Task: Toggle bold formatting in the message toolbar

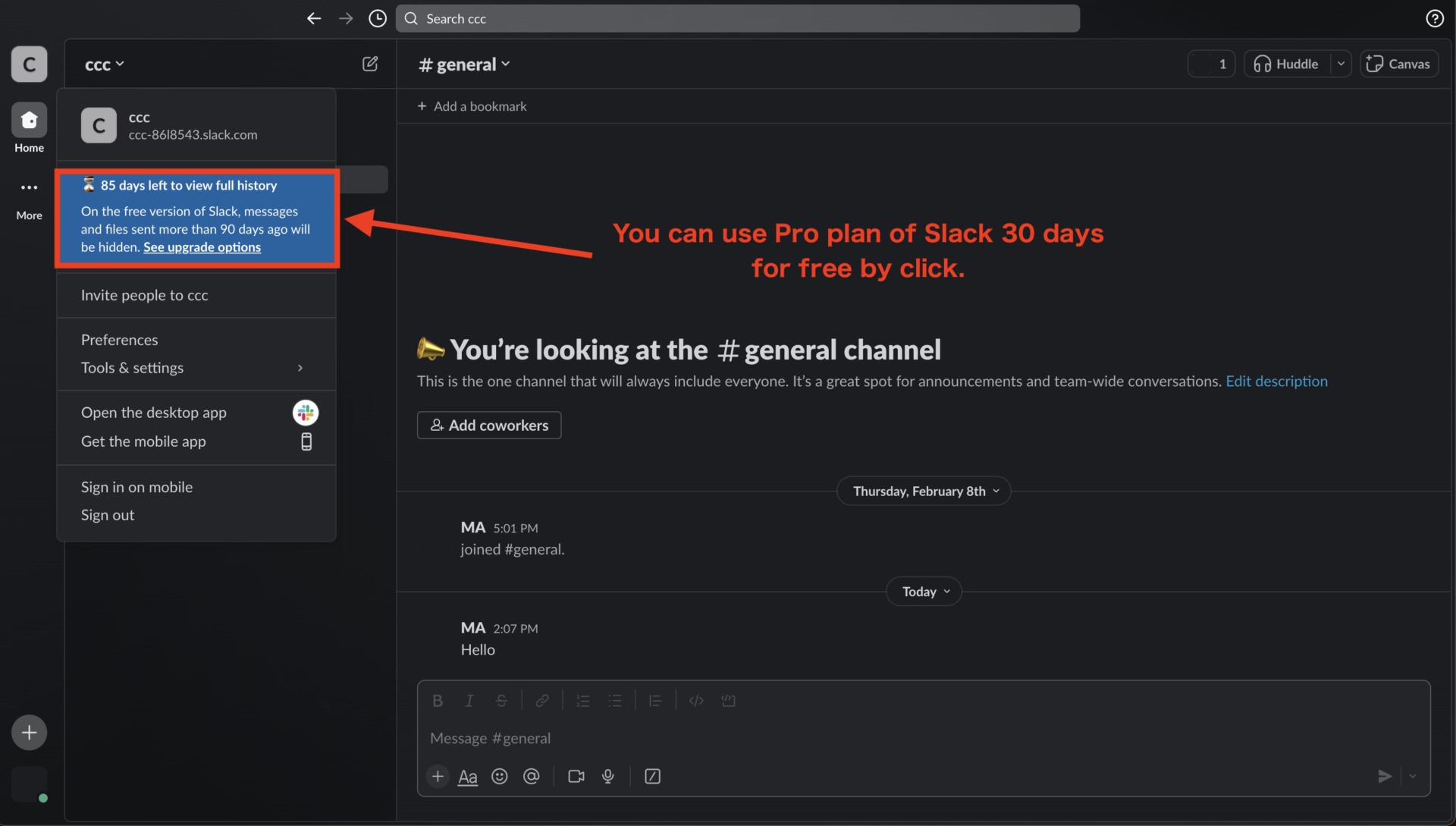Action: (x=438, y=700)
